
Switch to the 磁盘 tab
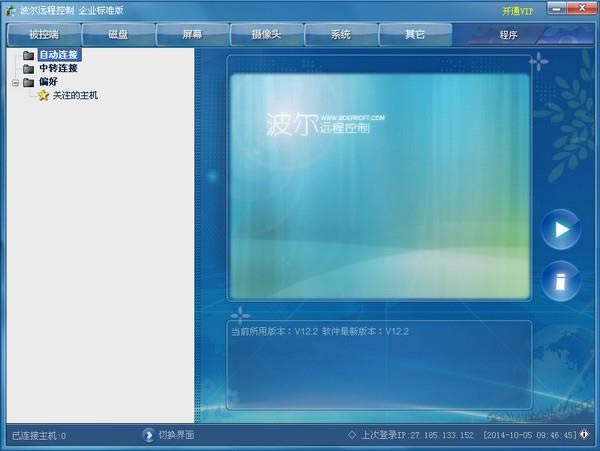[118, 34]
